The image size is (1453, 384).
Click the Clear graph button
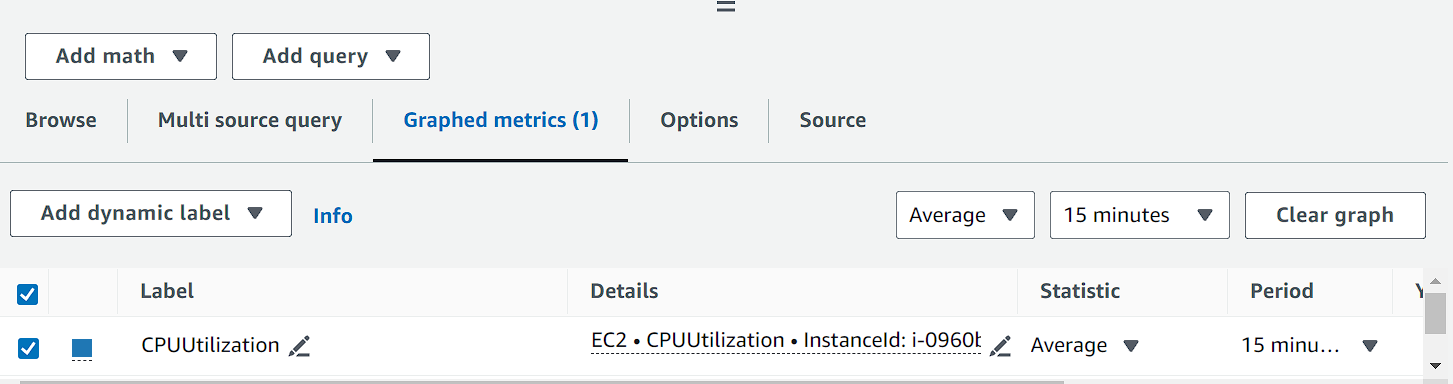(x=1335, y=215)
